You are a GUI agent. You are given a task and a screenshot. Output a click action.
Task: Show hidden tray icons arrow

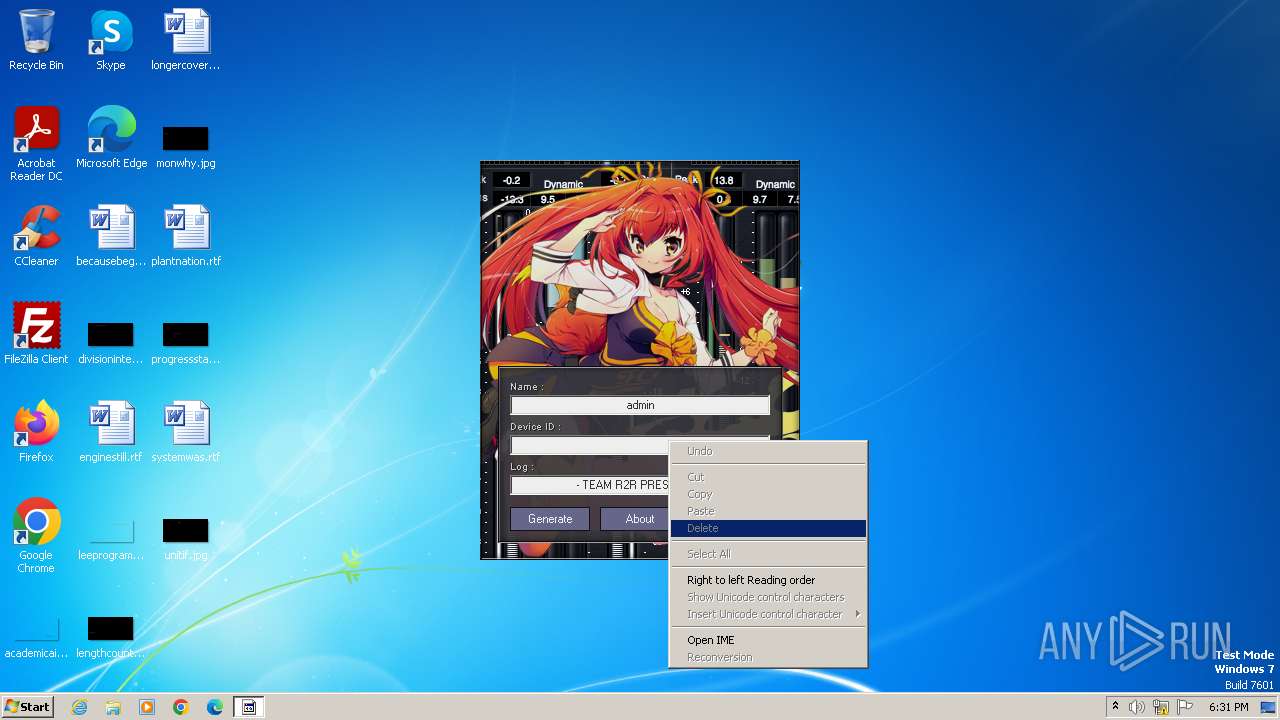(1115, 707)
